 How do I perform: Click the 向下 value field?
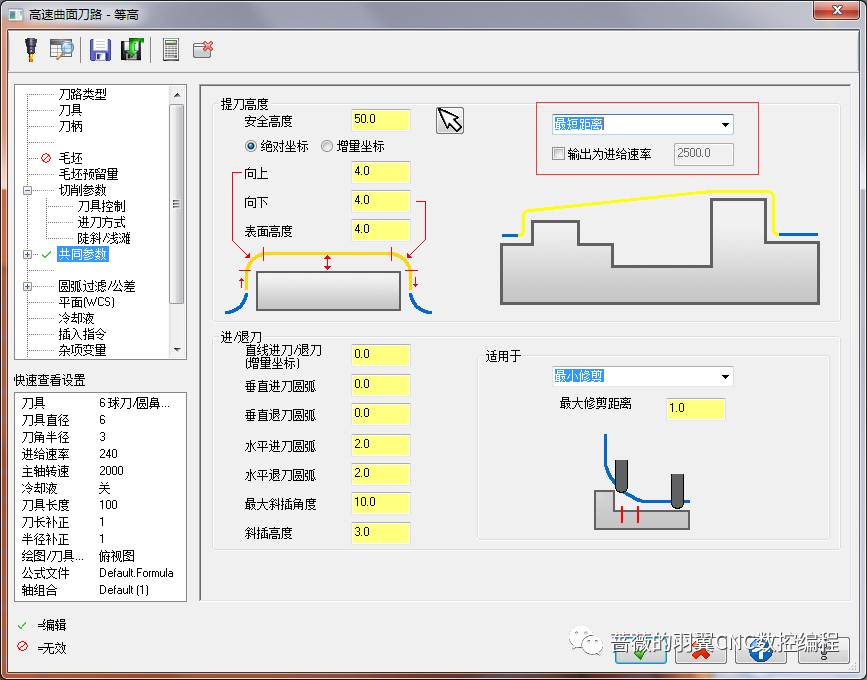tap(380, 200)
